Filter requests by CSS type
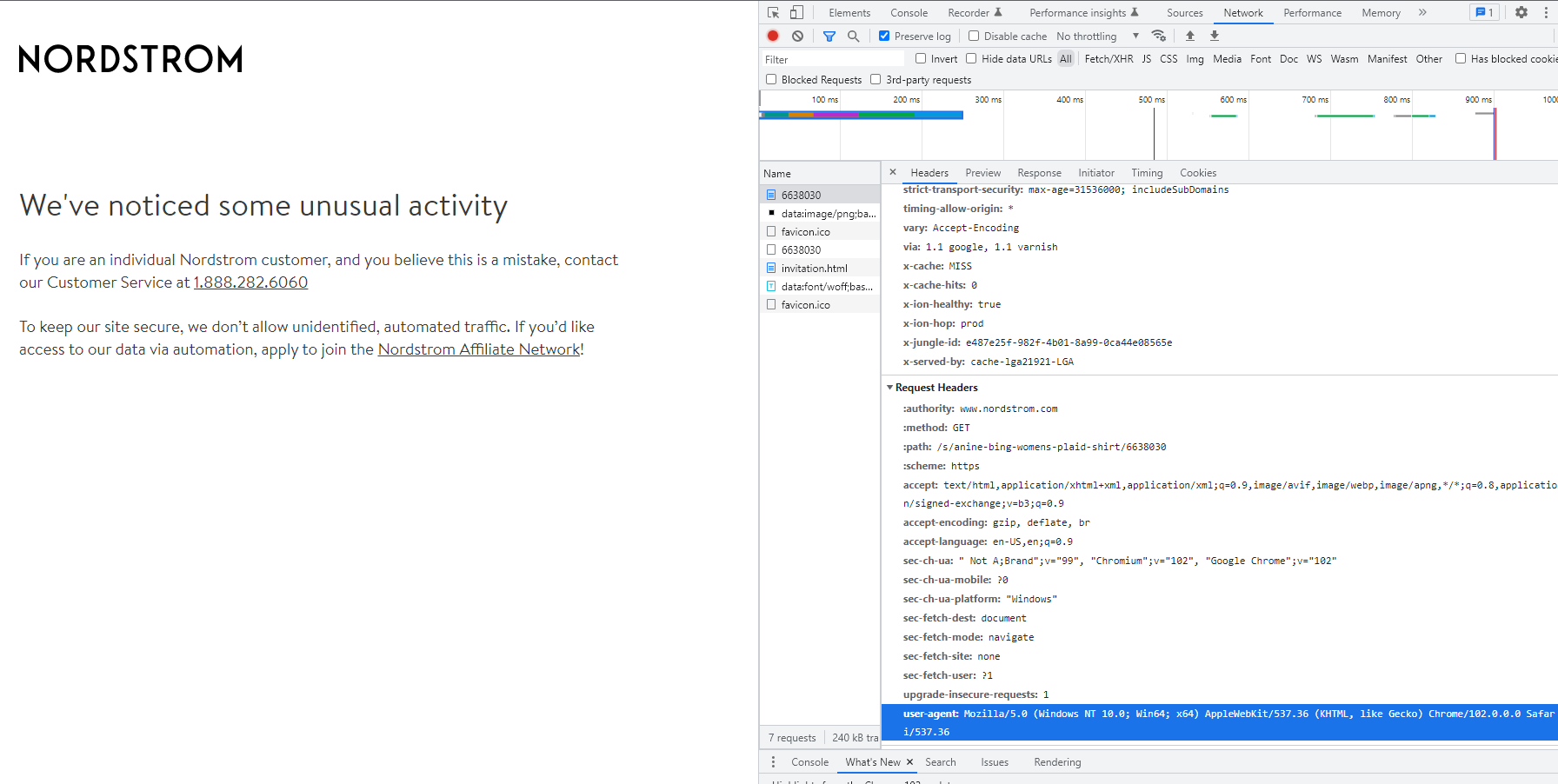The width and height of the screenshot is (1558, 784). pos(1168,58)
